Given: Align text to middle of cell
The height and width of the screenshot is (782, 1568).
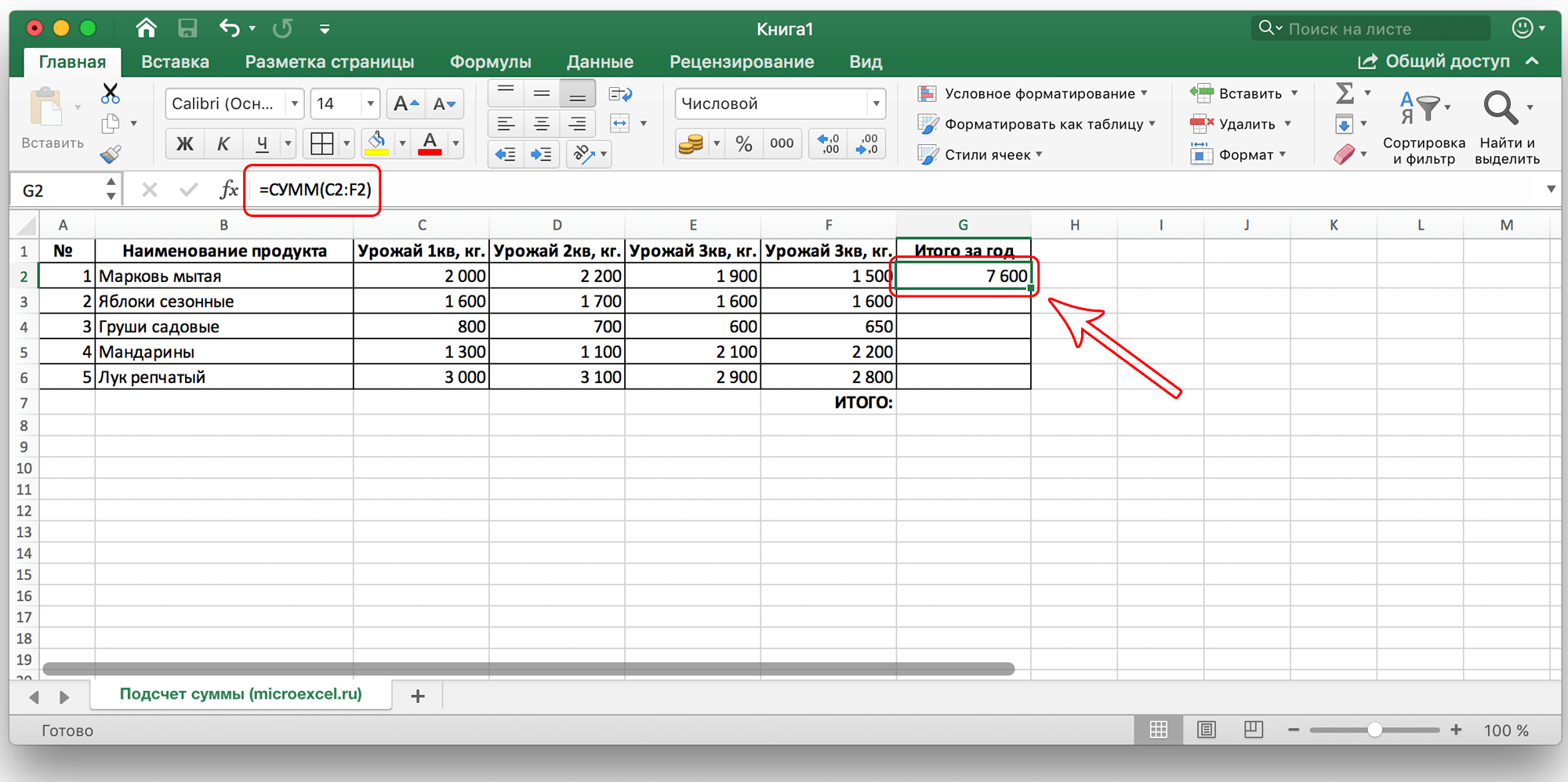Looking at the screenshot, I should tap(542, 94).
